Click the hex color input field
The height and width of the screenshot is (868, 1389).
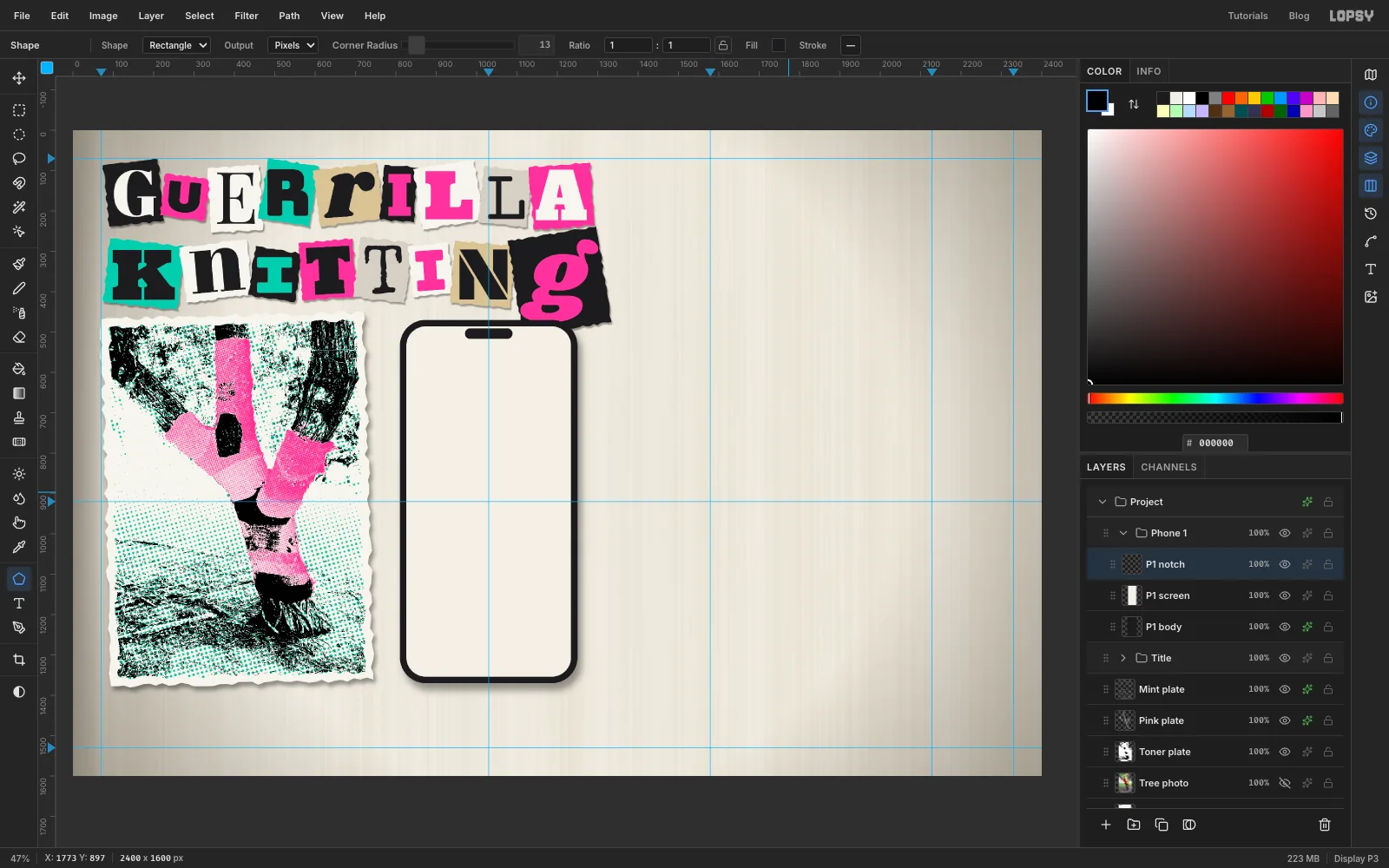point(1215,443)
